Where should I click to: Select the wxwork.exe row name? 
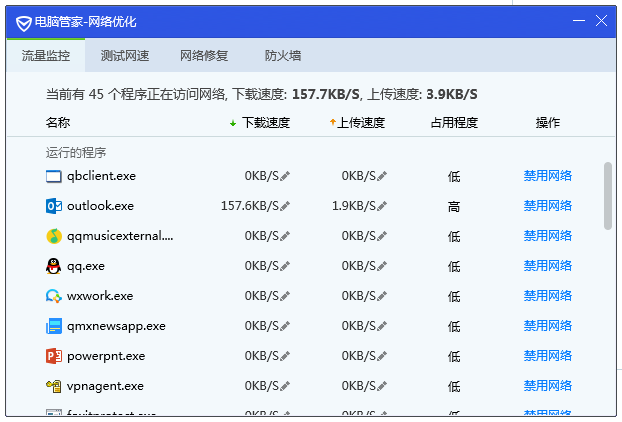pyautogui.click(x=100, y=296)
